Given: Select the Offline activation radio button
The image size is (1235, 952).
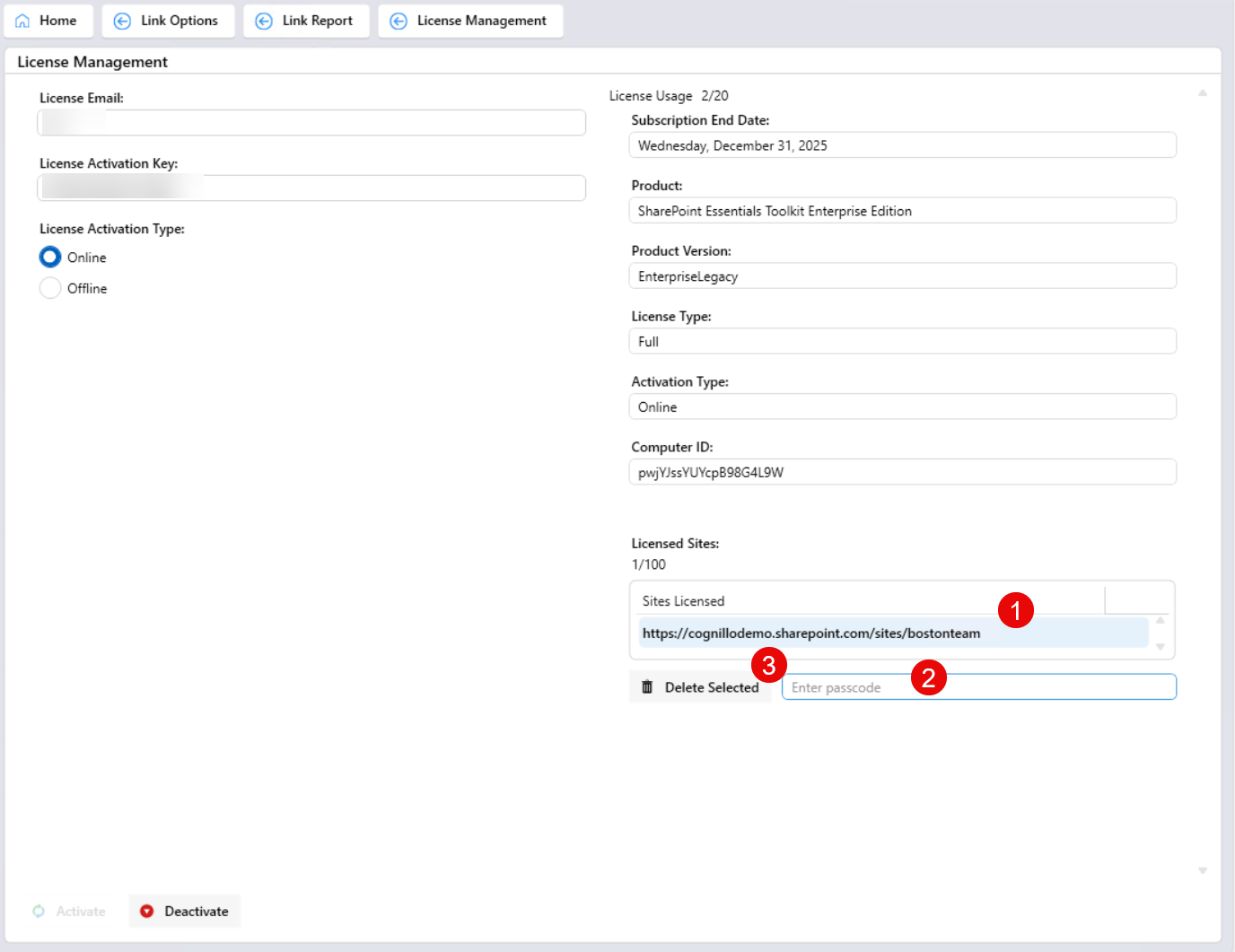Looking at the screenshot, I should click(50, 288).
